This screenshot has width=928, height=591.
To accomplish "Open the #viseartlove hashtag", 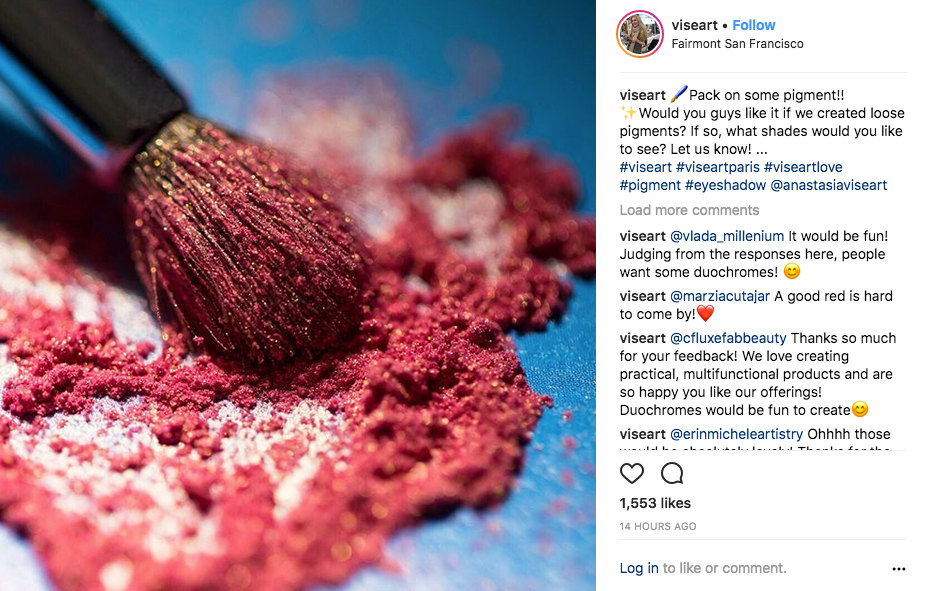I will click(803, 167).
